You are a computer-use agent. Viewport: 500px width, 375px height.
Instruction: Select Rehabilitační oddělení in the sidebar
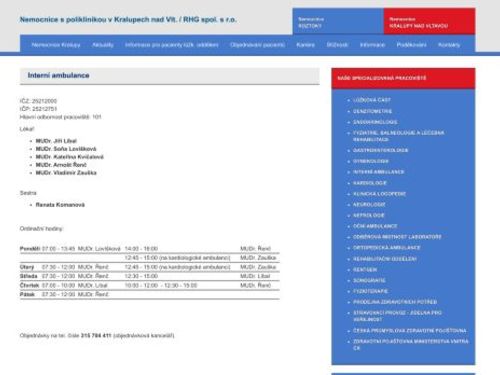click(x=385, y=259)
